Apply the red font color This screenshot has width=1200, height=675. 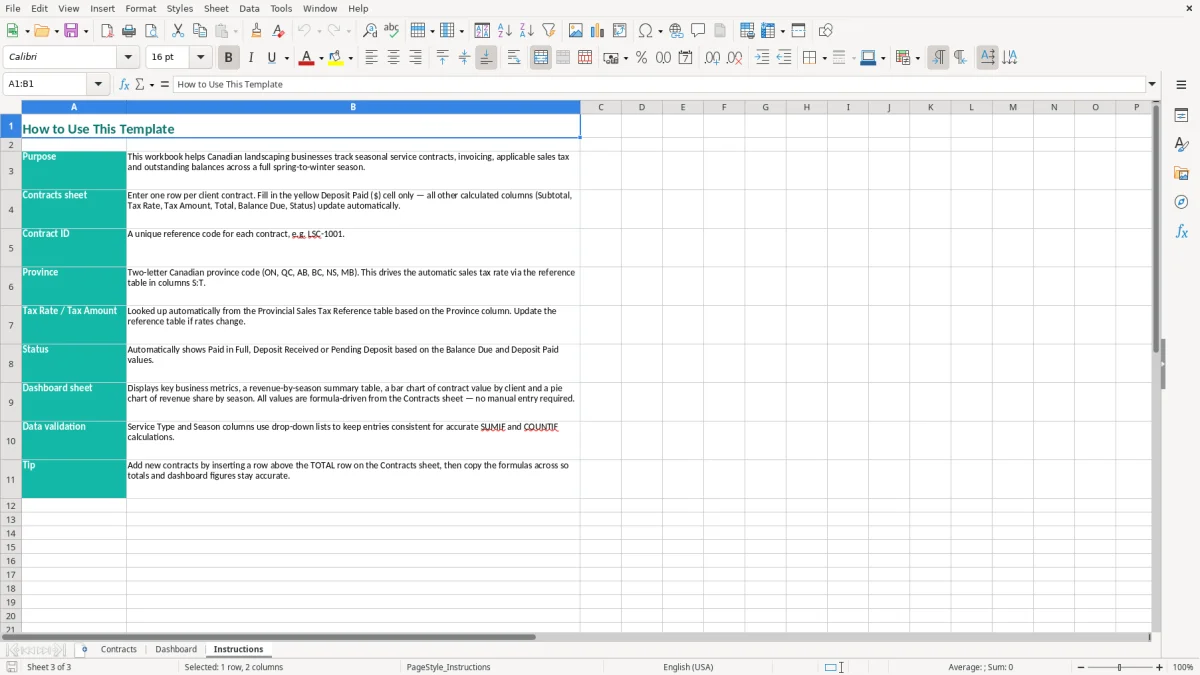pos(306,58)
